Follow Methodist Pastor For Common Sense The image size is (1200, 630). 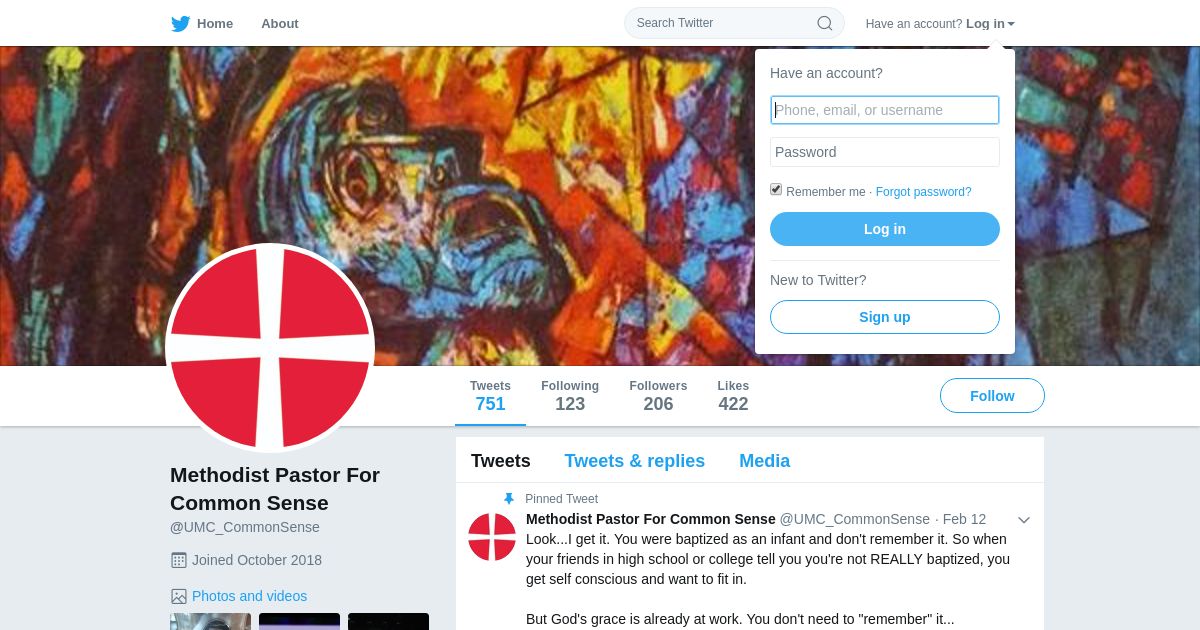992,396
